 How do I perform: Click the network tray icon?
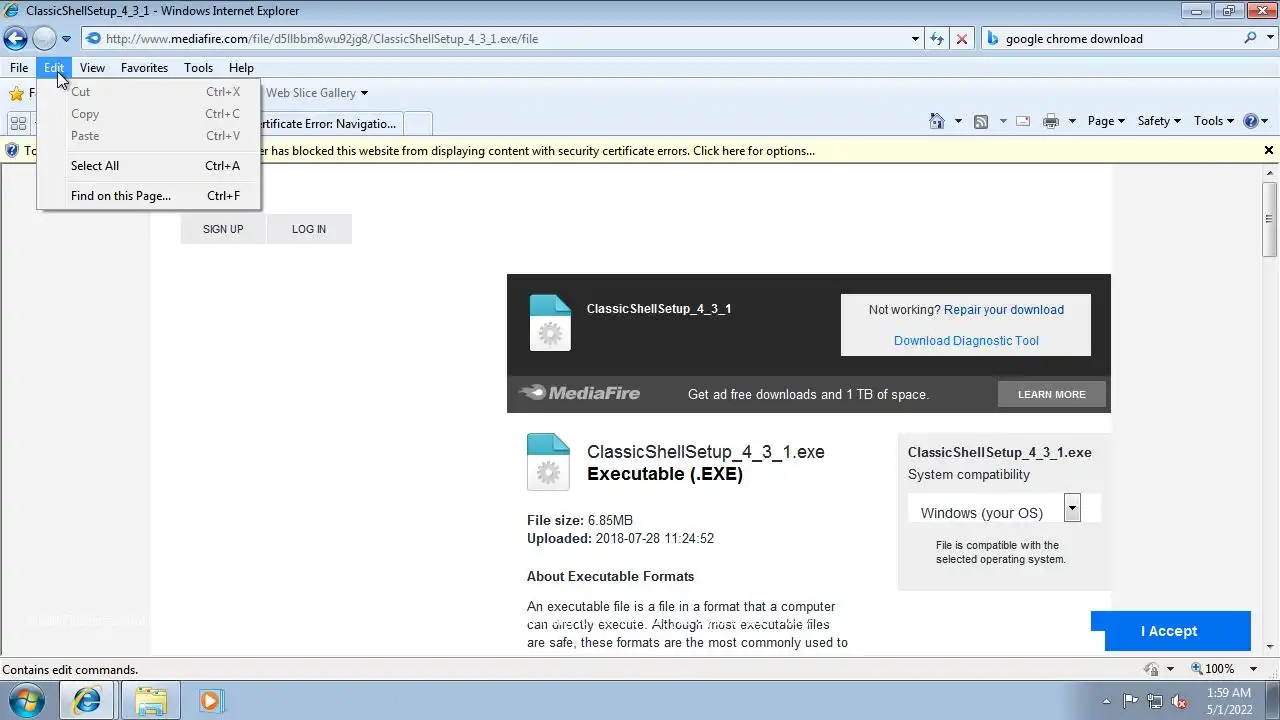1155,701
